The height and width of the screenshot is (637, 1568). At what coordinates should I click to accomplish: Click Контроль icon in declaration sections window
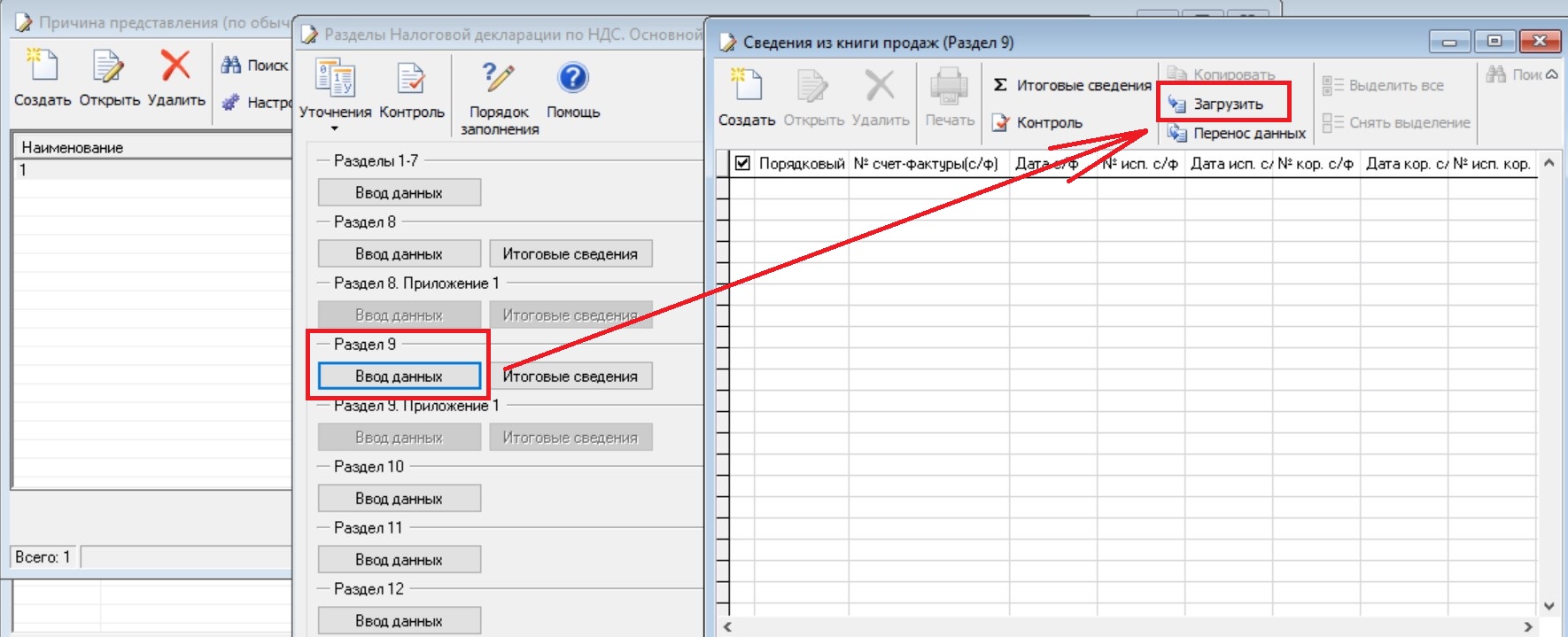pos(411,80)
